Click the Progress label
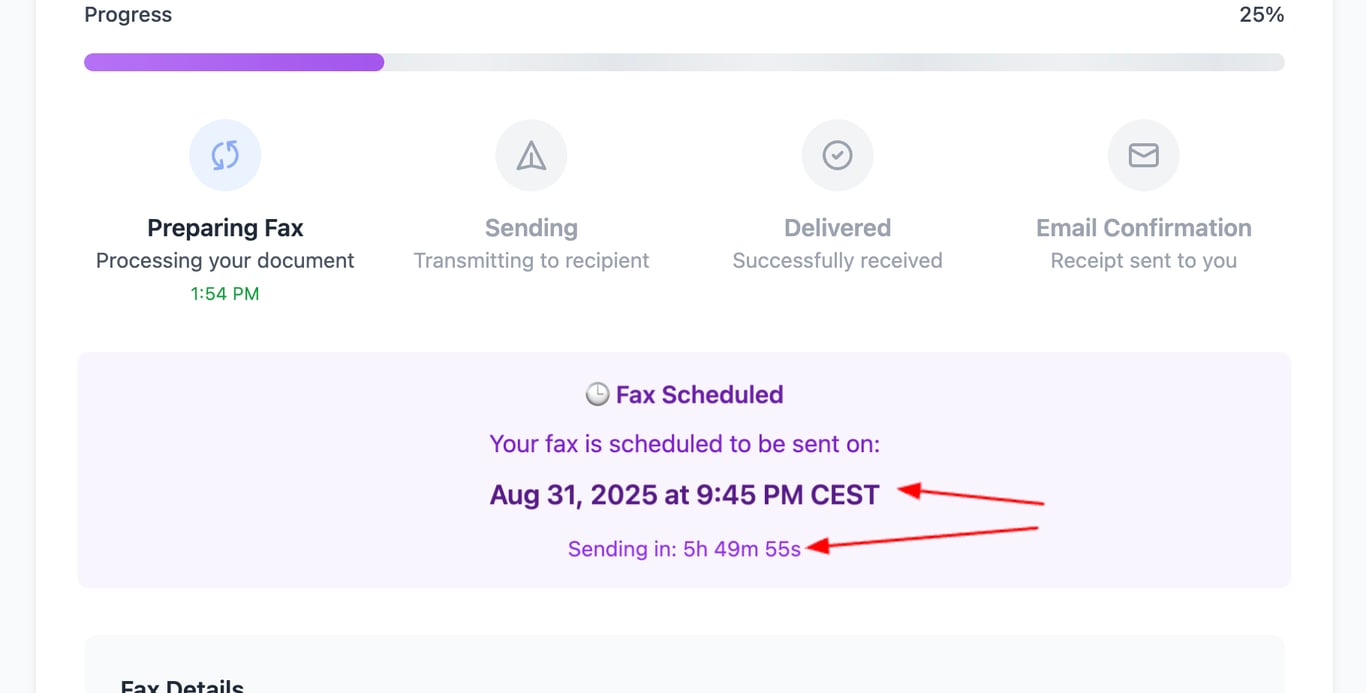 pyautogui.click(x=128, y=15)
